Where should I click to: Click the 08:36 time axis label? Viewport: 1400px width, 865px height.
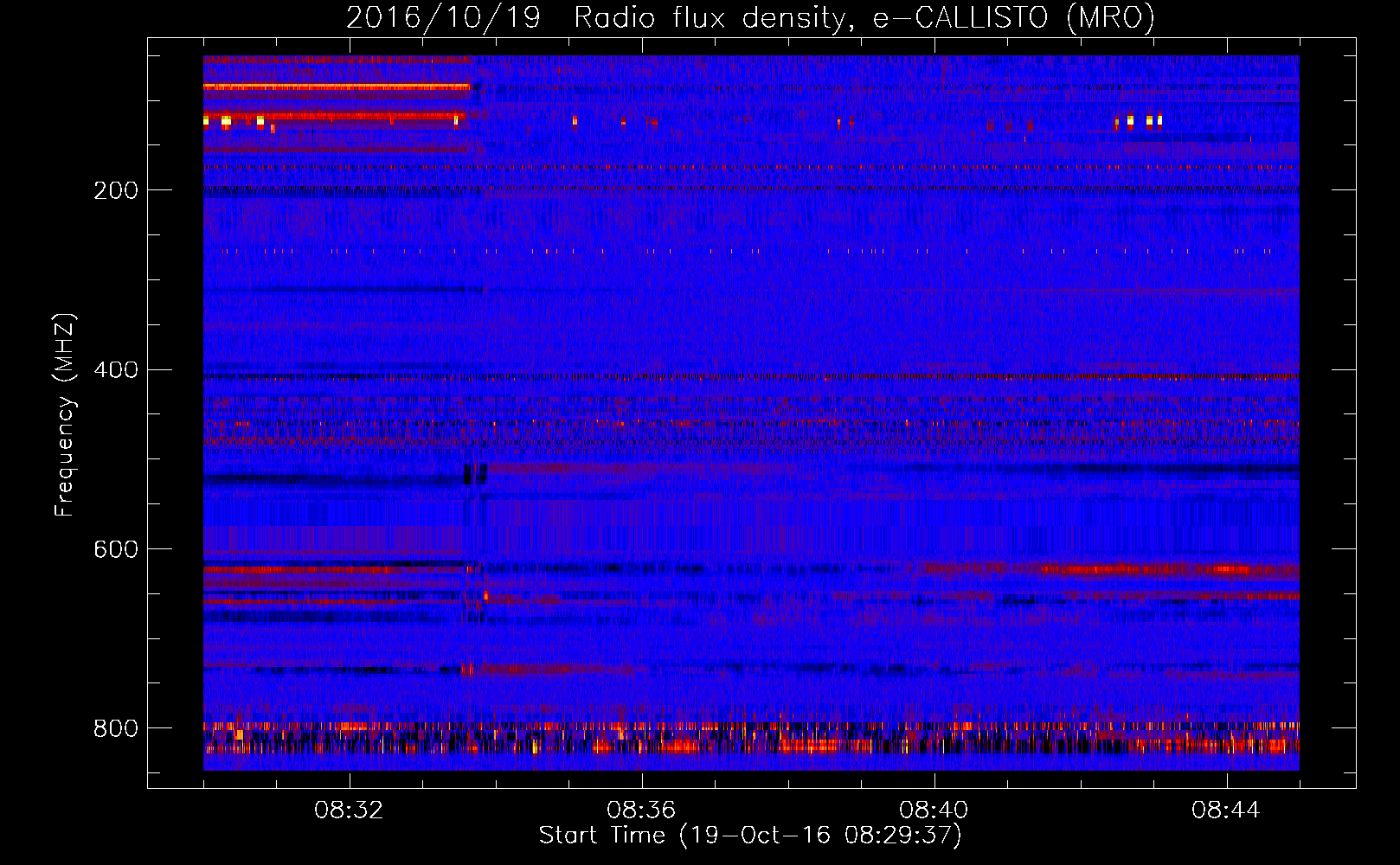pyautogui.click(x=641, y=811)
